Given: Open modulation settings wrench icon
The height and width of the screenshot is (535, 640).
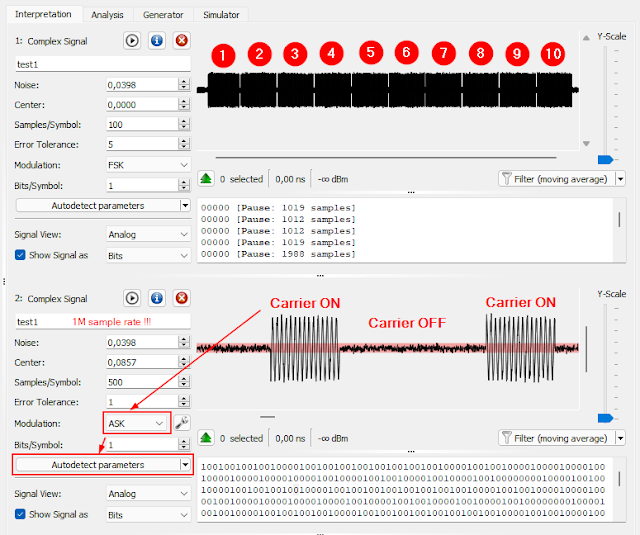Looking at the screenshot, I should 182,423.
